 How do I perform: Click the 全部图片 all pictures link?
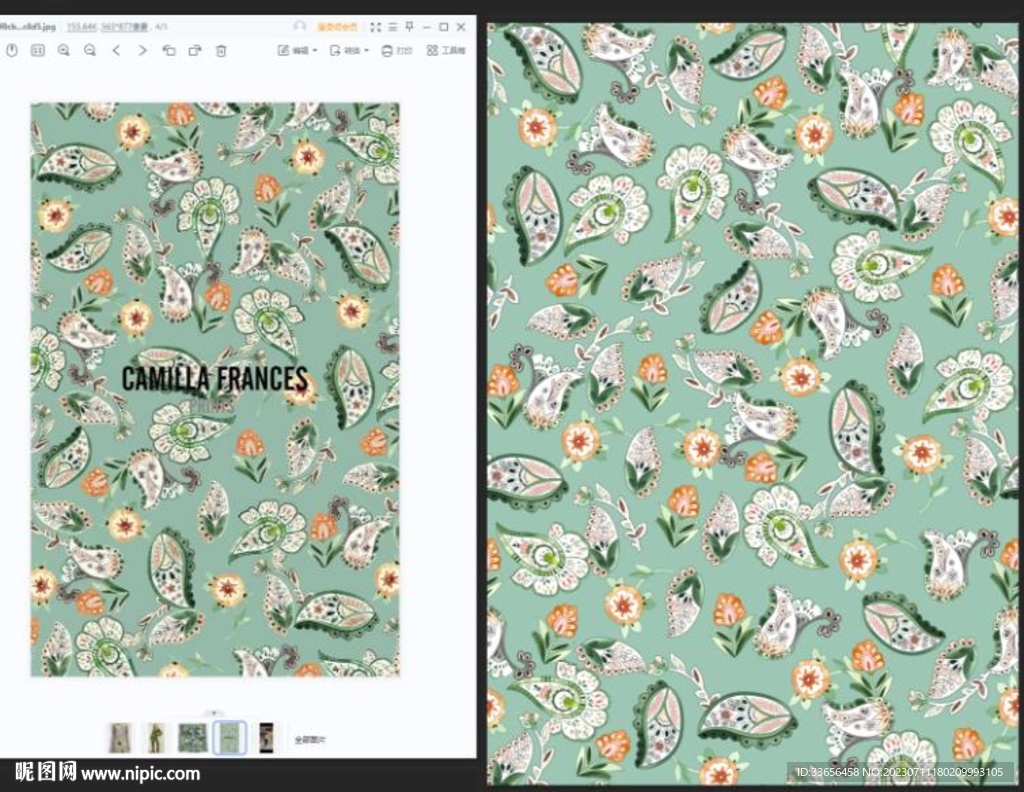click(x=311, y=740)
